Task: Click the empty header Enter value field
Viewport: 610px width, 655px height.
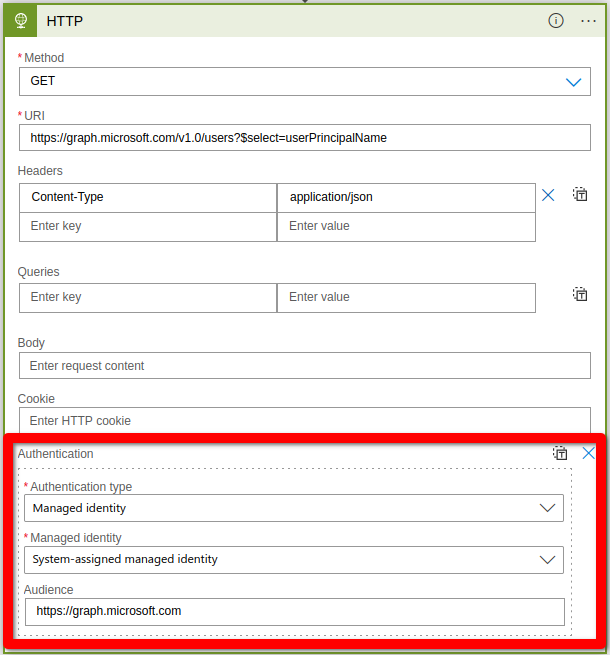Action: pos(406,227)
